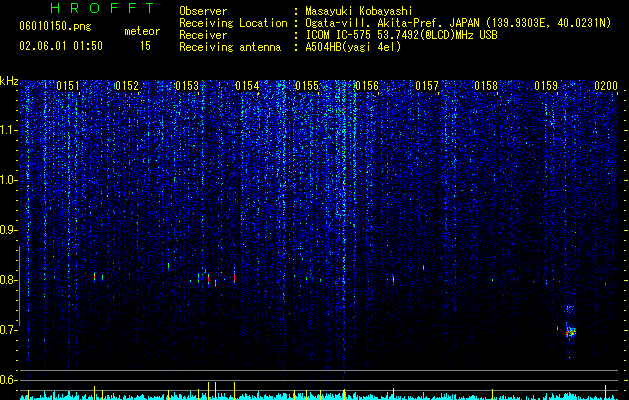Click the 0152 time axis label

(127, 86)
